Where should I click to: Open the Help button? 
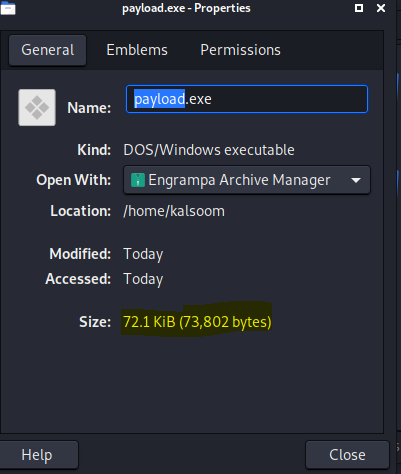pos(38,455)
